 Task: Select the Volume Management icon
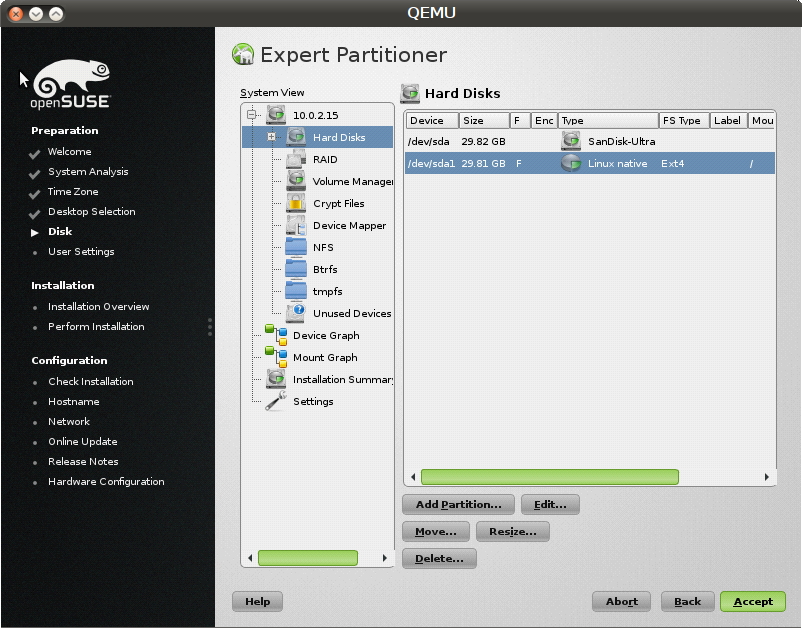click(x=296, y=181)
